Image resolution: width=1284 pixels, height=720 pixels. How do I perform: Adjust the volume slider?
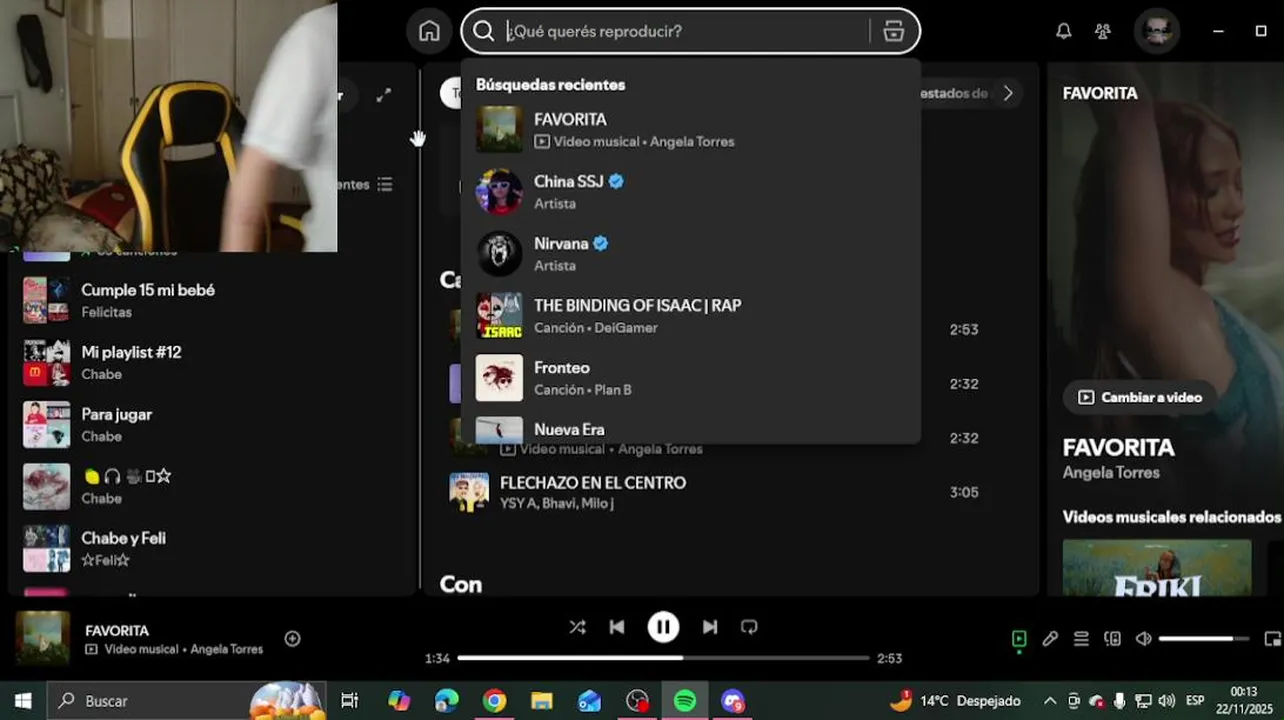(1204, 638)
